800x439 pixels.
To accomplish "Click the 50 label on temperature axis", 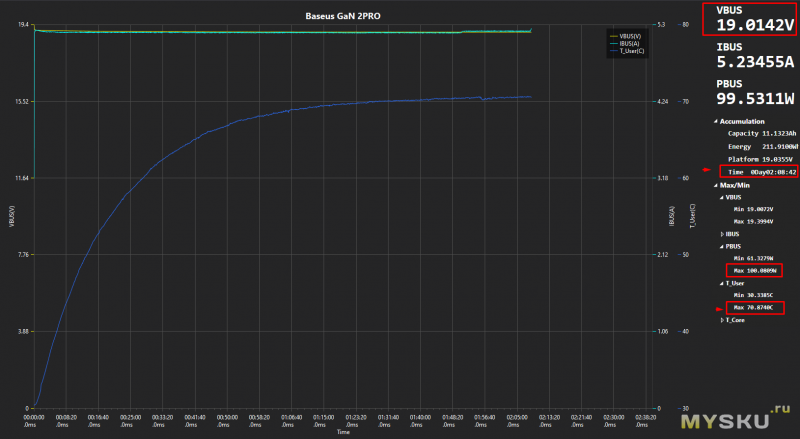I will (x=685, y=255).
